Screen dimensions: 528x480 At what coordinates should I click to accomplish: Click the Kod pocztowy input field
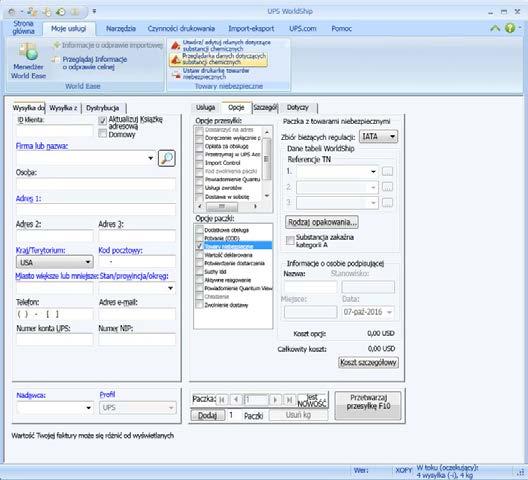[137, 262]
